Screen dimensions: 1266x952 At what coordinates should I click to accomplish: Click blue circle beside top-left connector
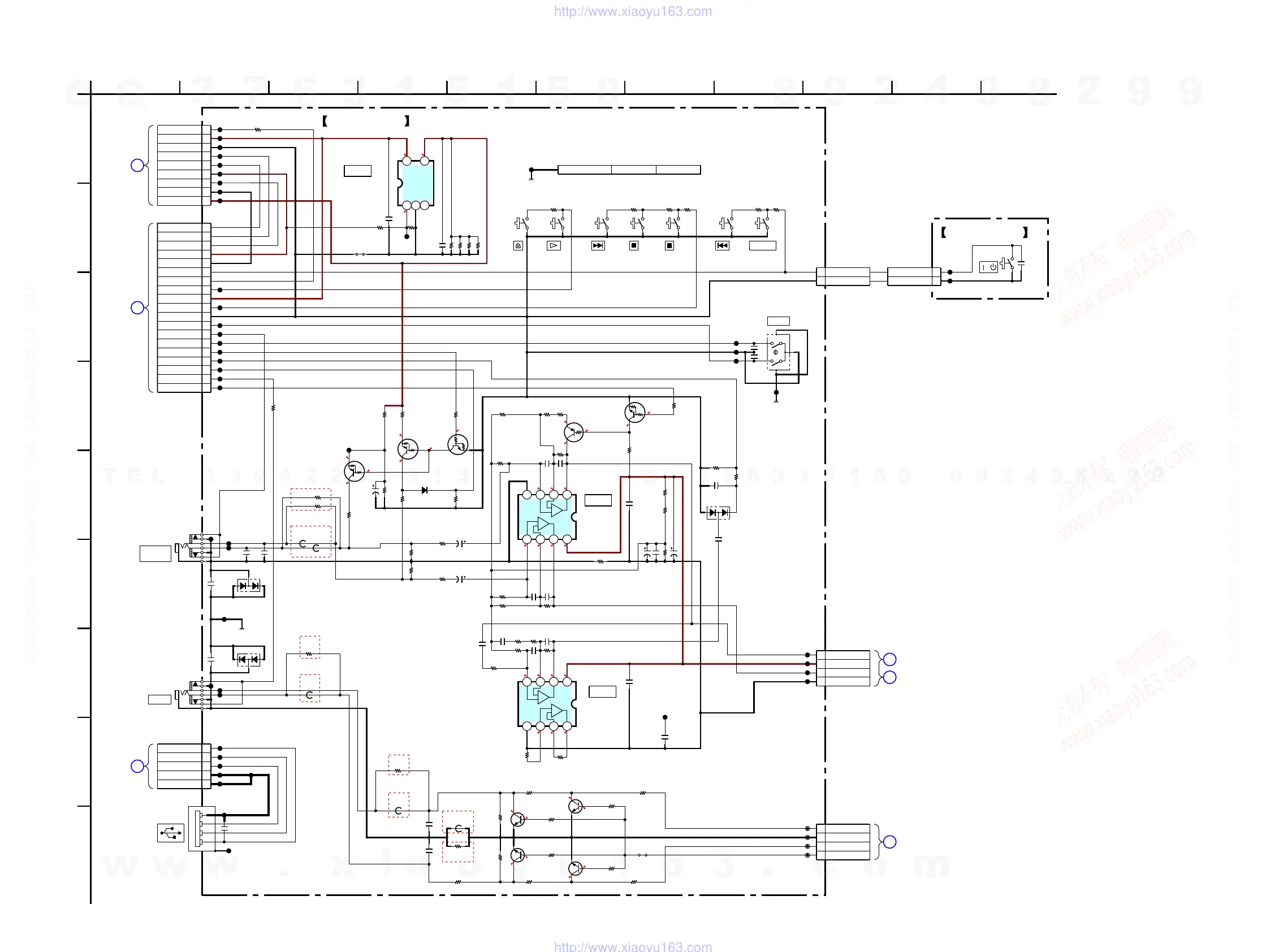pyautogui.click(x=137, y=165)
